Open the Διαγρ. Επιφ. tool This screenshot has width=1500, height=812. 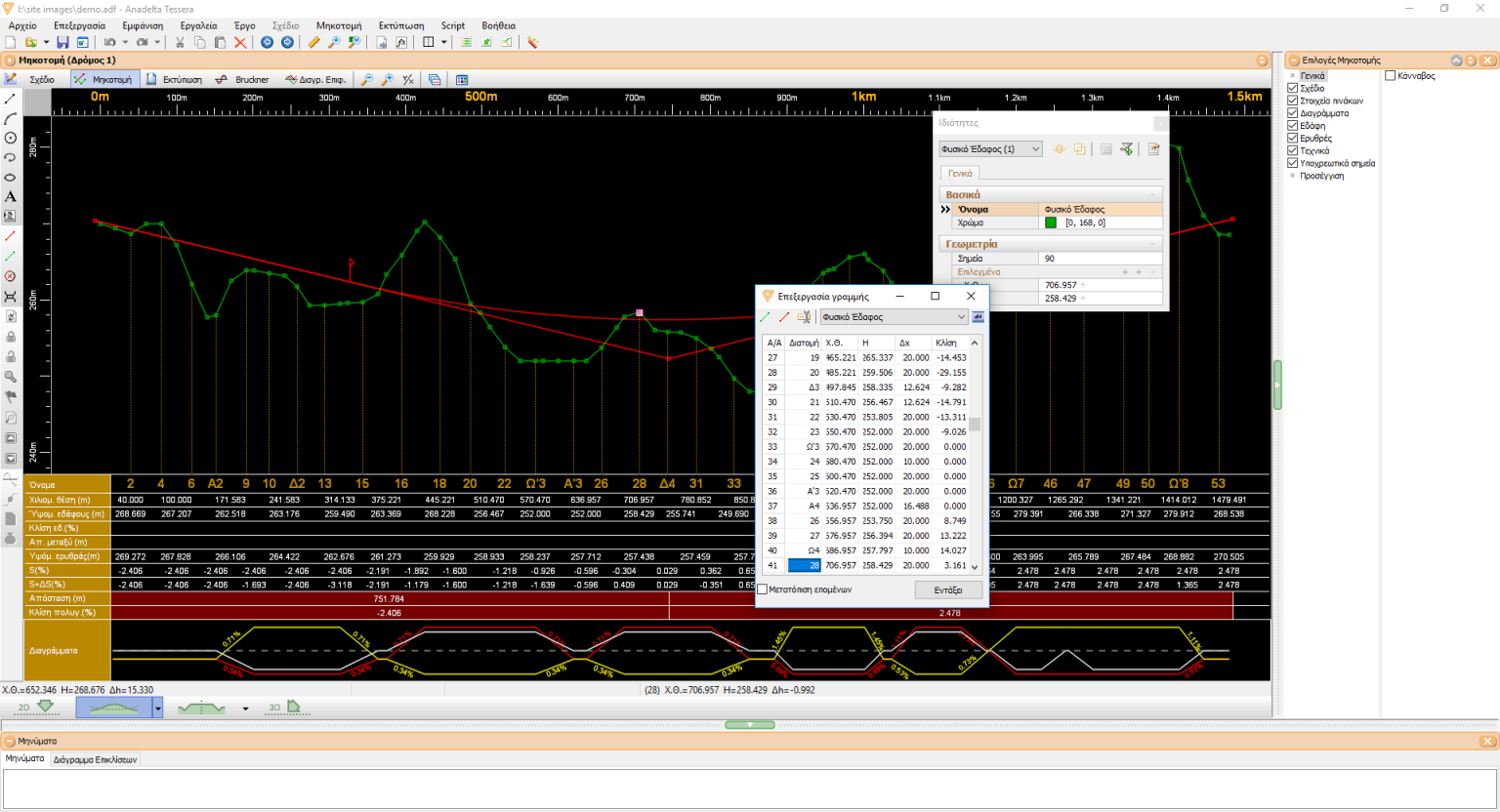point(314,79)
